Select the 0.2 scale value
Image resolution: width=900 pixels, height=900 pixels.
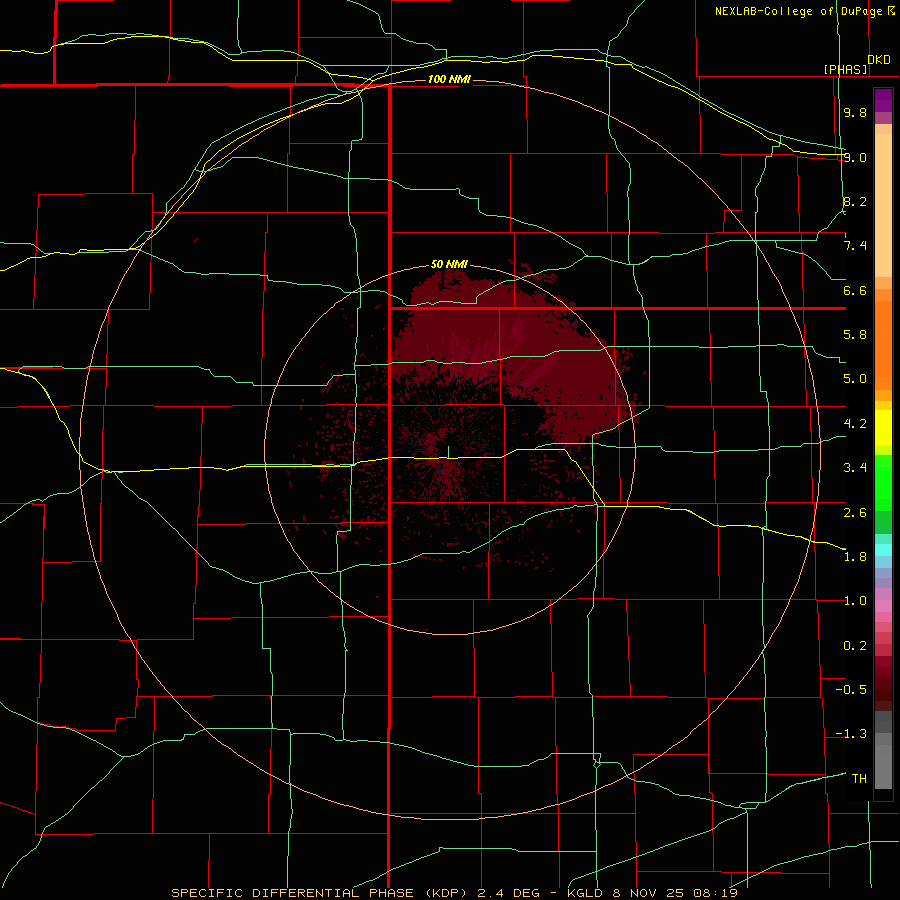coord(855,646)
